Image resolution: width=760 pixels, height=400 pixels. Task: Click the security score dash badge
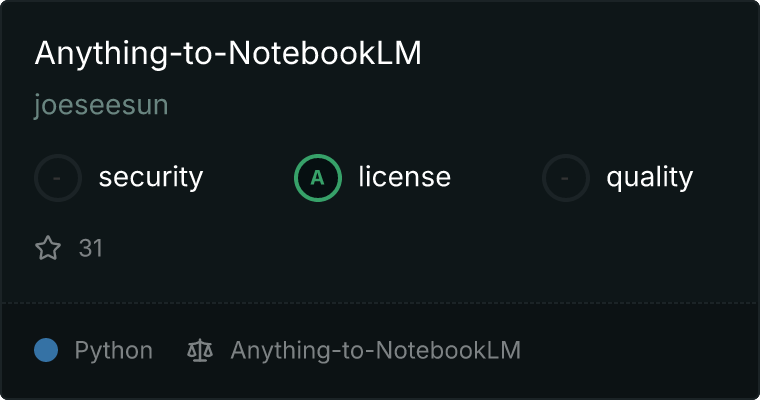58,178
